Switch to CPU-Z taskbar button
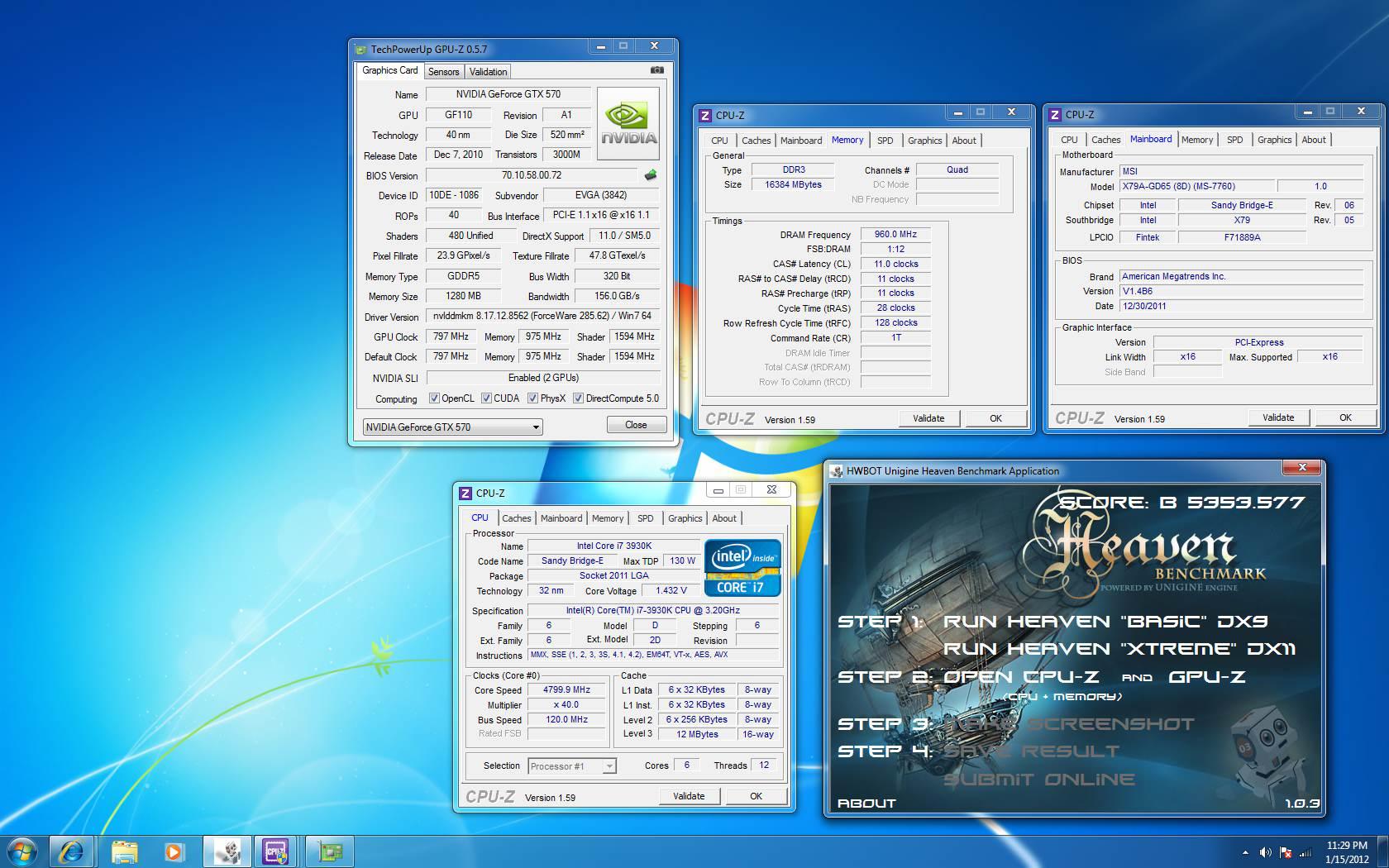1389x868 pixels. (277, 851)
